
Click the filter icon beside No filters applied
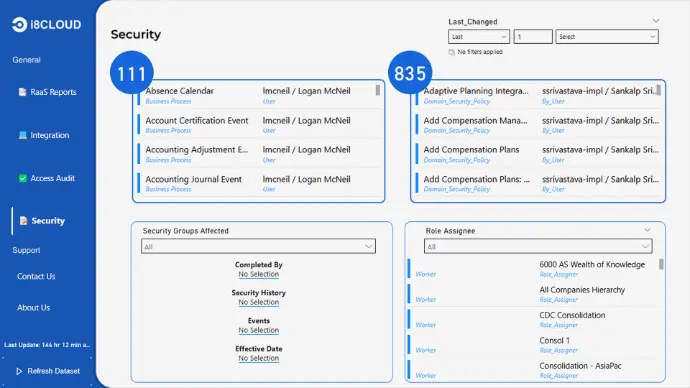(451, 52)
